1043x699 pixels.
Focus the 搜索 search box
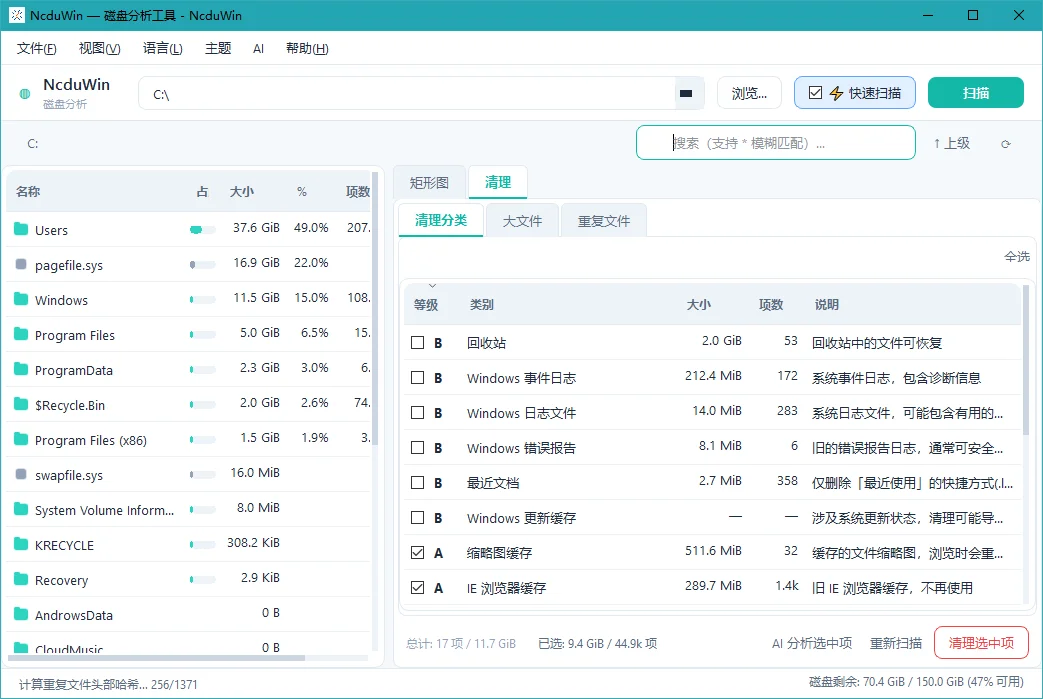coord(776,142)
